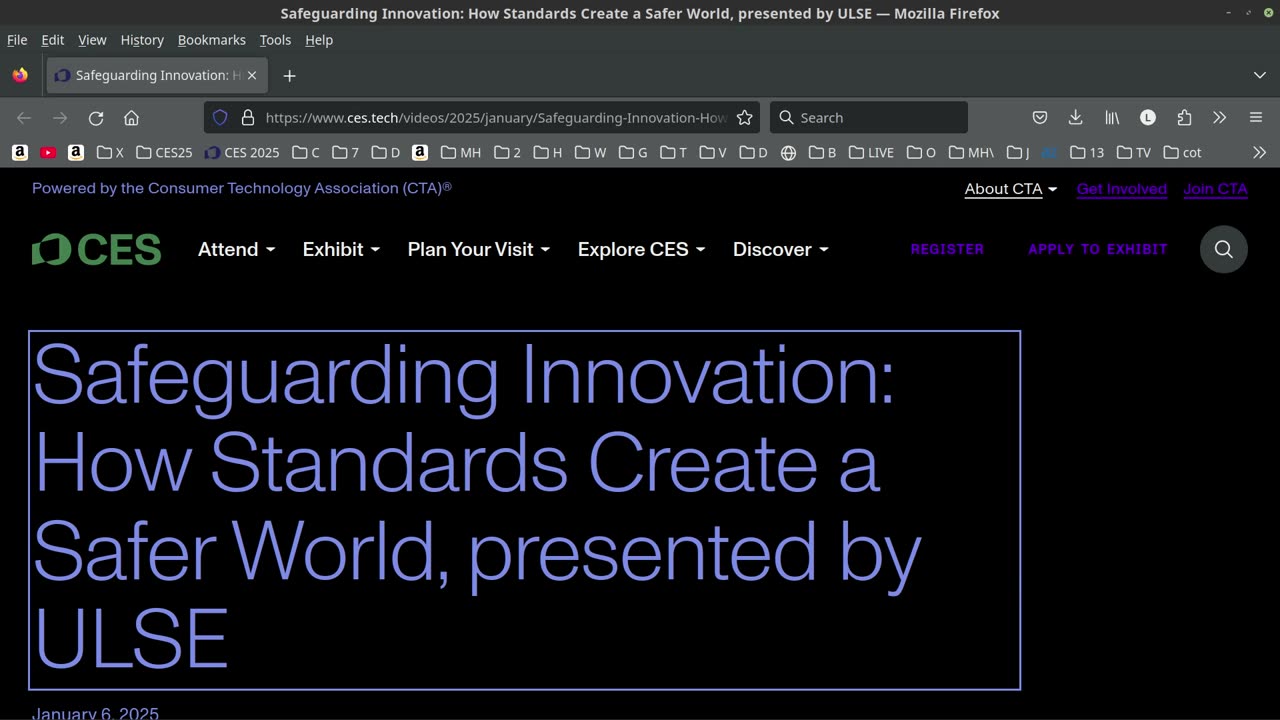Open the CES 2025 bookmark
Image resolution: width=1280 pixels, height=720 pixels.
click(x=242, y=153)
